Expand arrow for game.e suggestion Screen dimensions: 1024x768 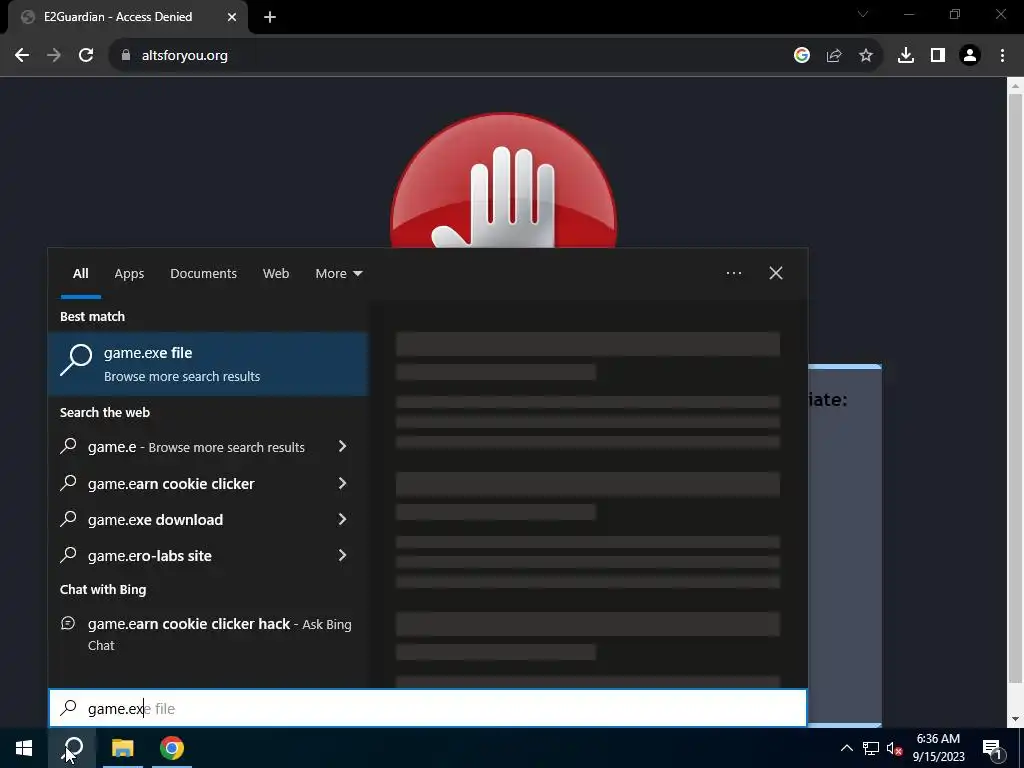click(x=342, y=446)
